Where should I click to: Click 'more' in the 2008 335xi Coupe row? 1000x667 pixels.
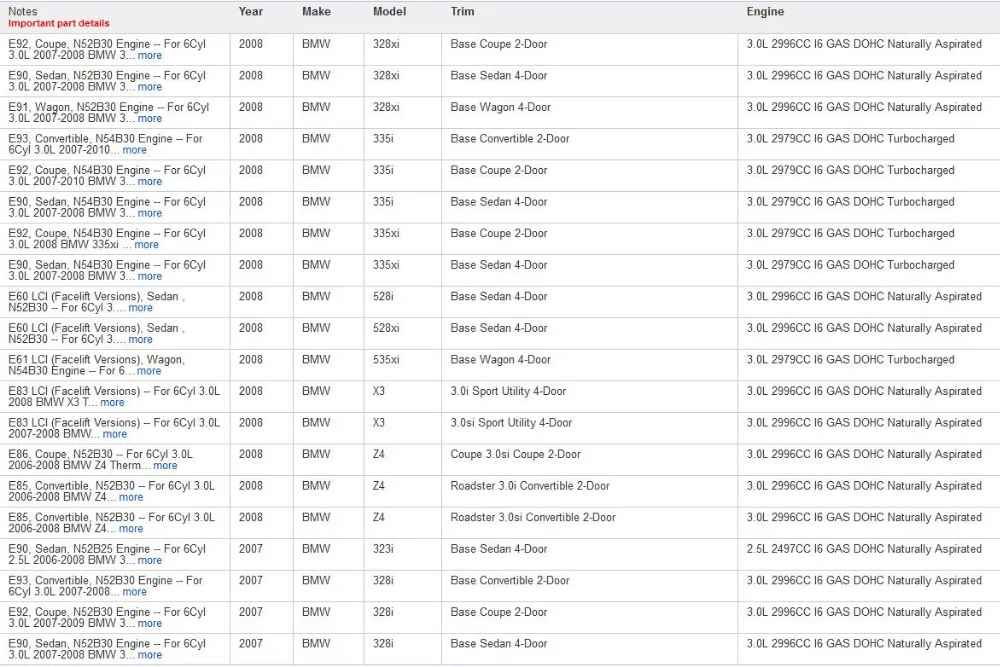(146, 245)
